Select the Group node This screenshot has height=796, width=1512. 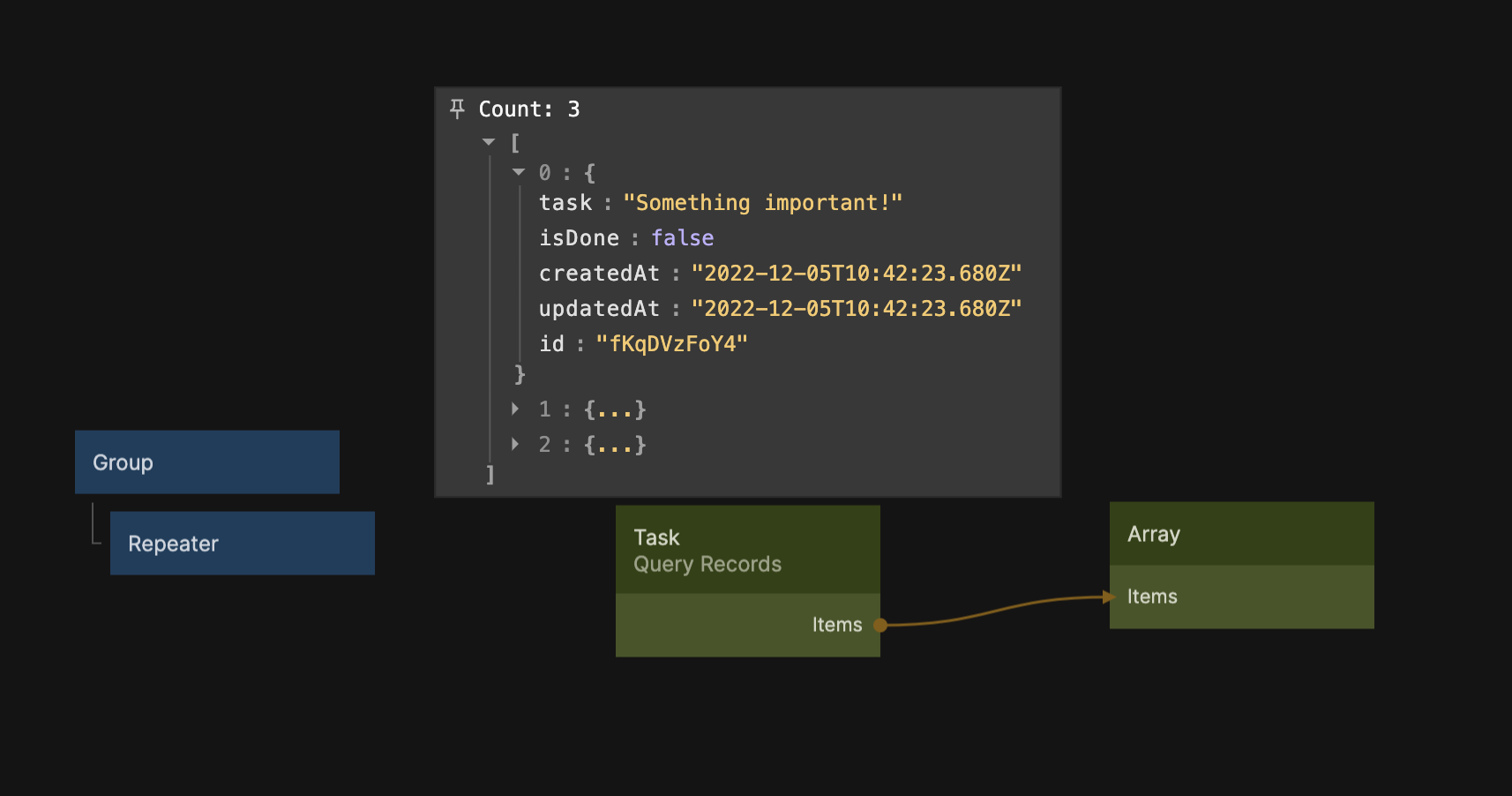pyautogui.click(x=206, y=462)
